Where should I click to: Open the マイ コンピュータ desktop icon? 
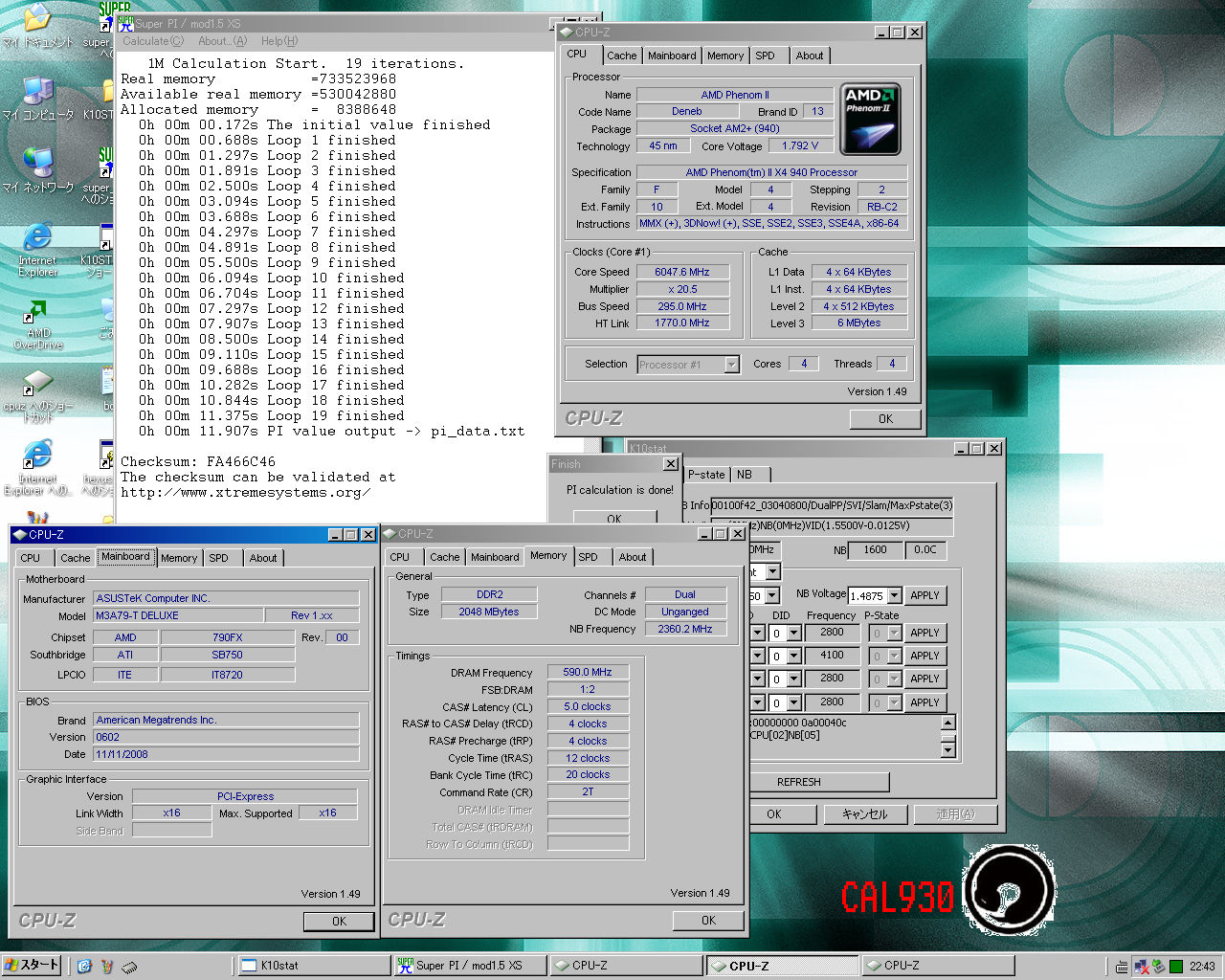tap(37, 99)
